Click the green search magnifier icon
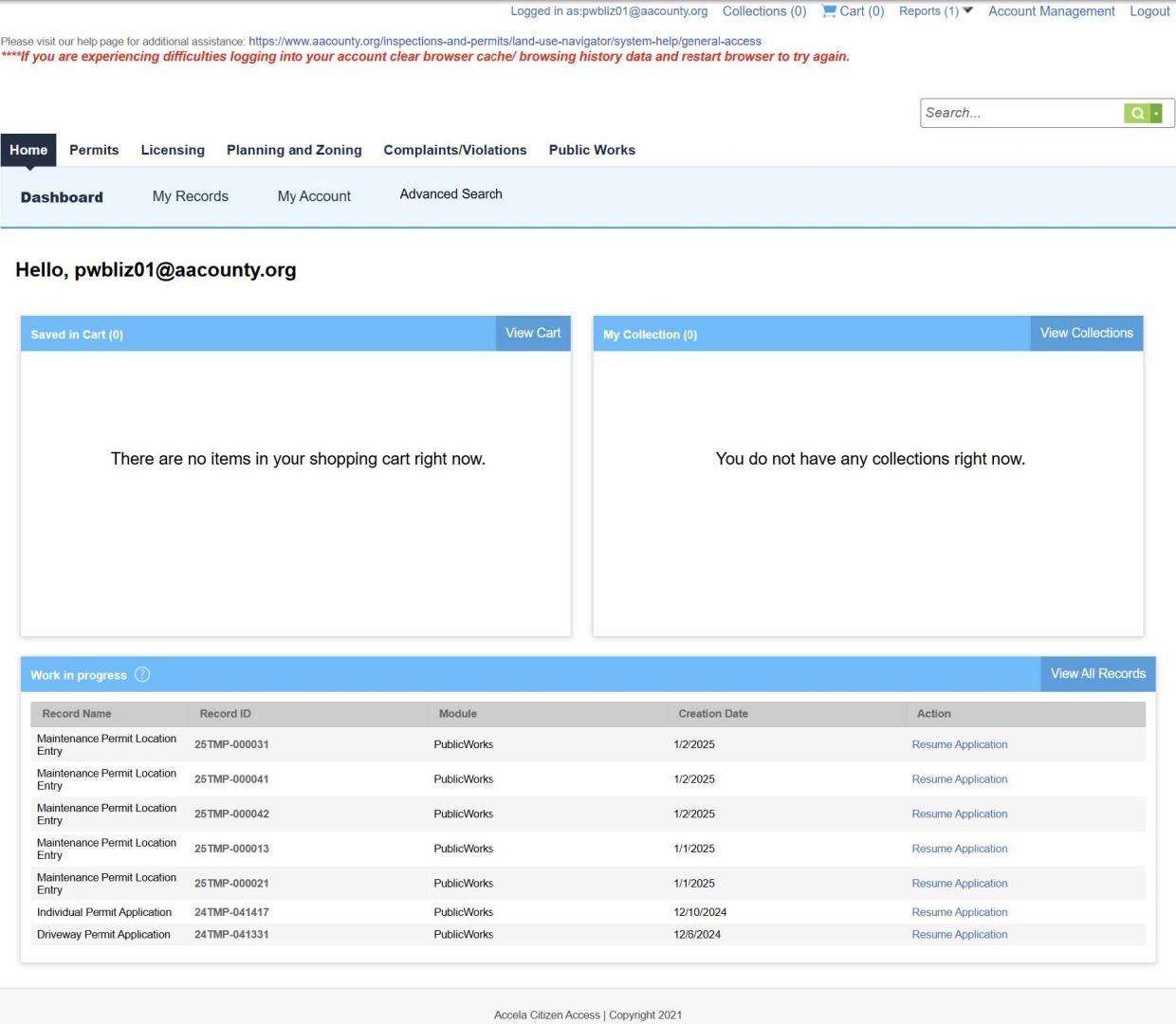 click(1136, 113)
